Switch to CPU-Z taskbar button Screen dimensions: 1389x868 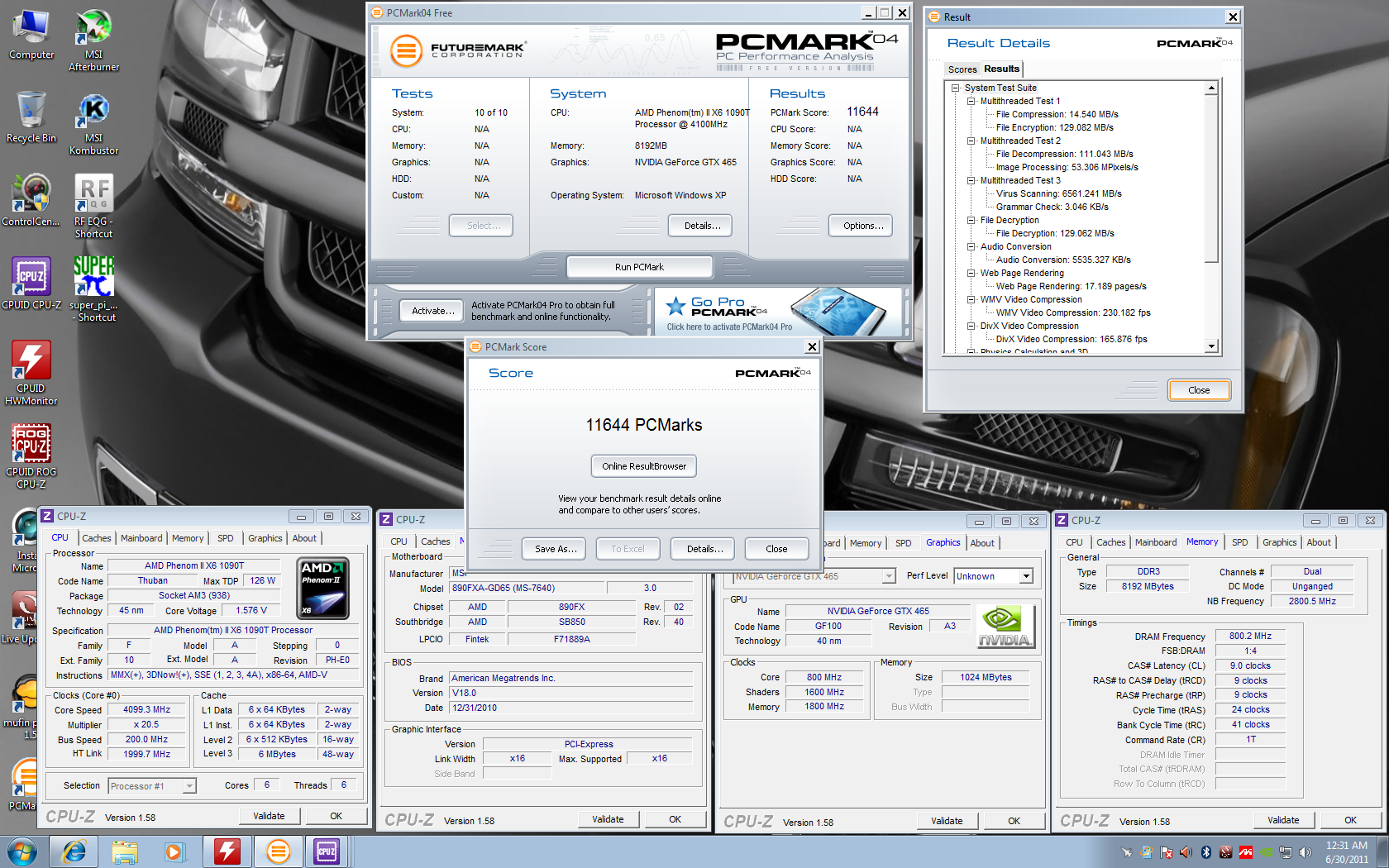[328, 851]
